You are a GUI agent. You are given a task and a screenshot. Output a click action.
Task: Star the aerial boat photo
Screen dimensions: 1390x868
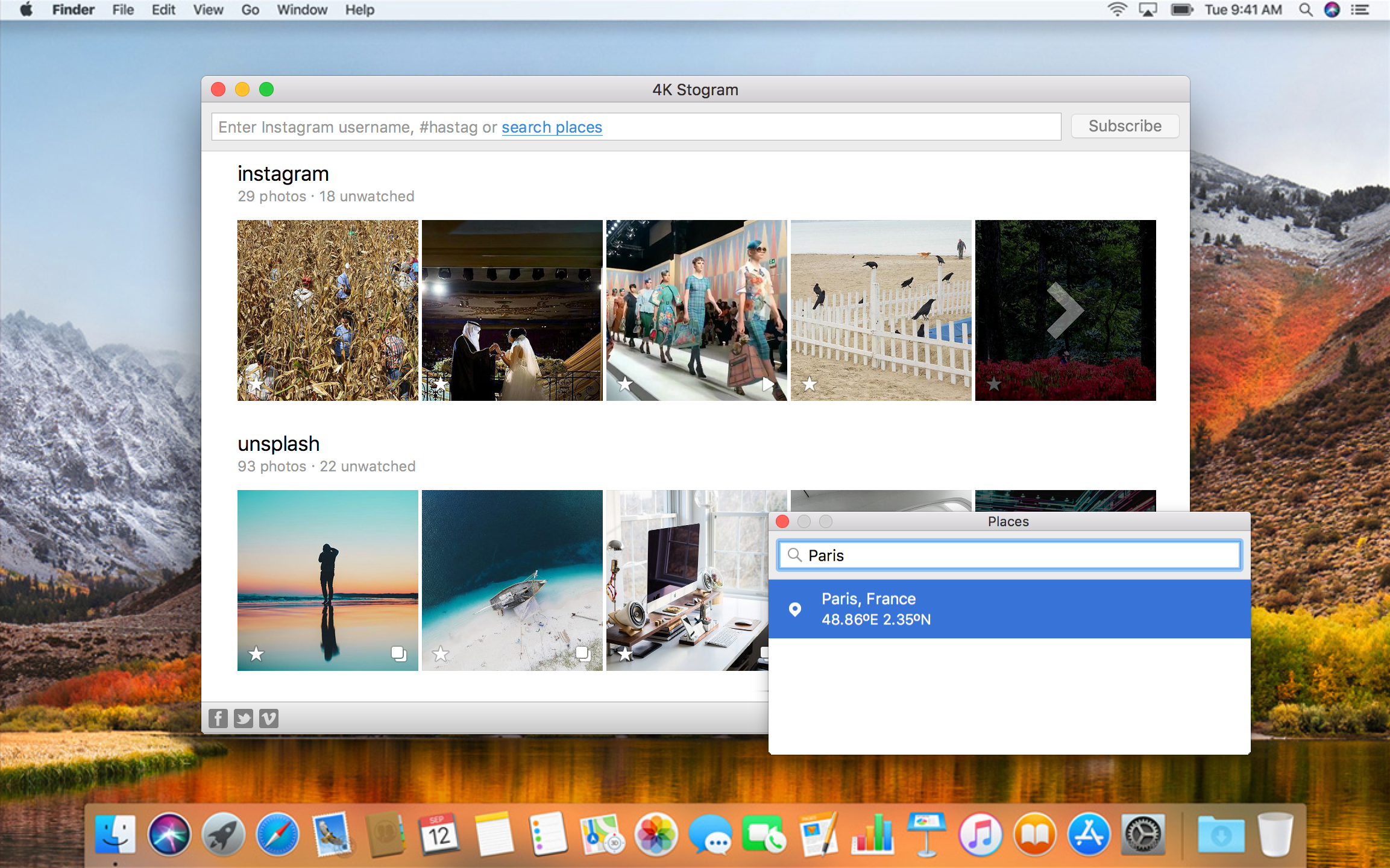pos(441,654)
